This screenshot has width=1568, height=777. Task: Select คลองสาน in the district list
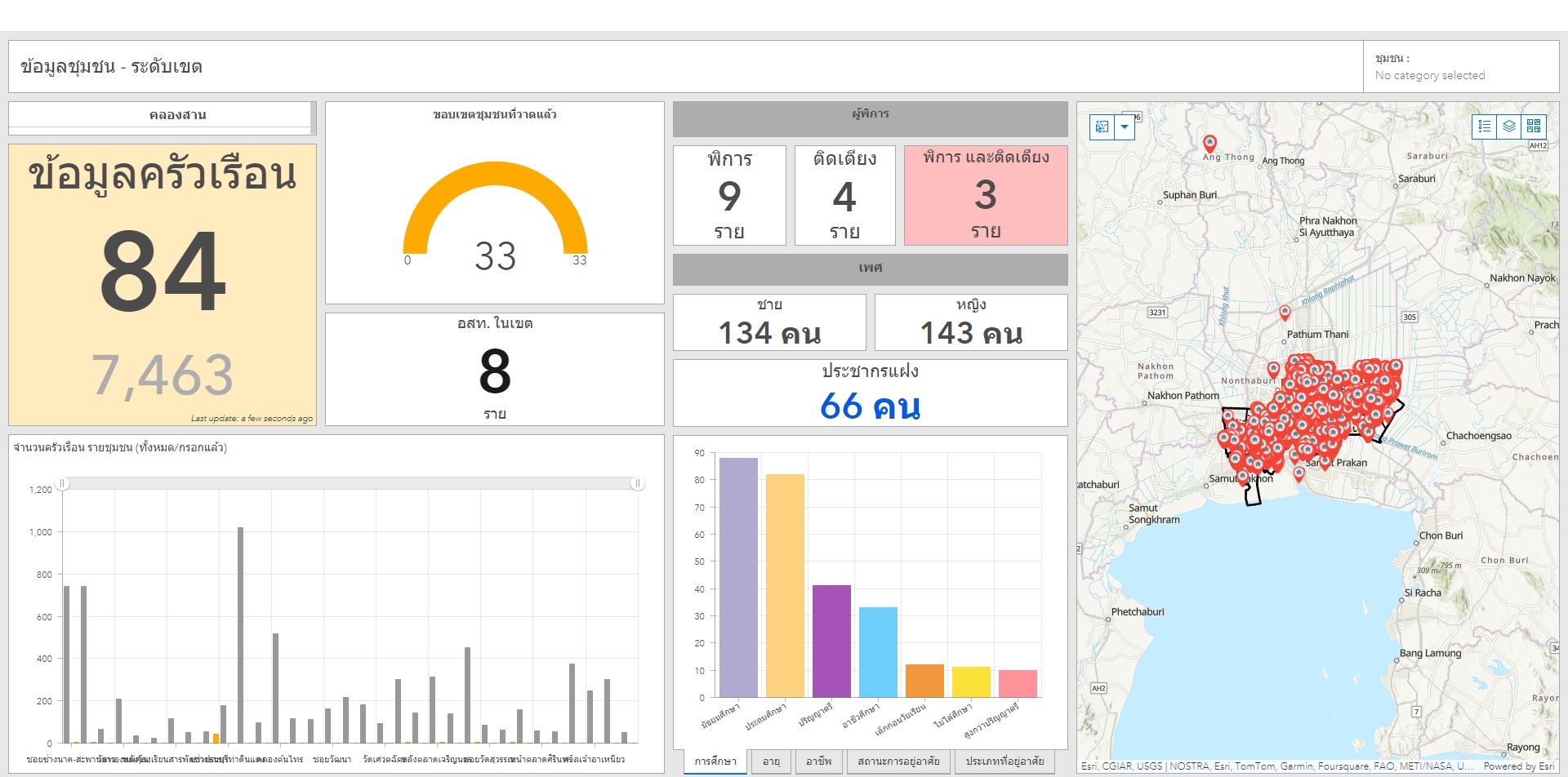[x=177, y=115]
